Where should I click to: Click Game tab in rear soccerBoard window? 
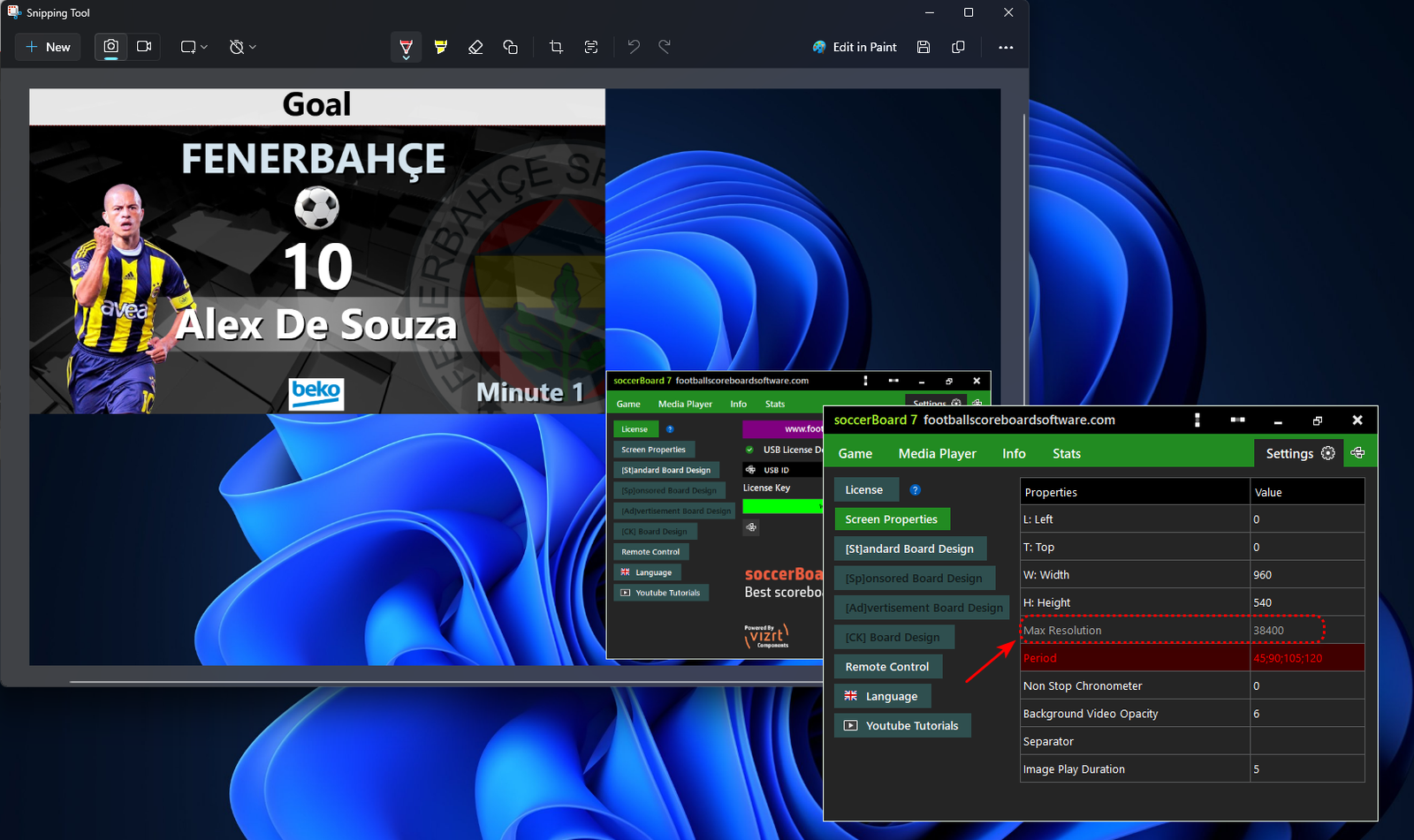point(628,404)
